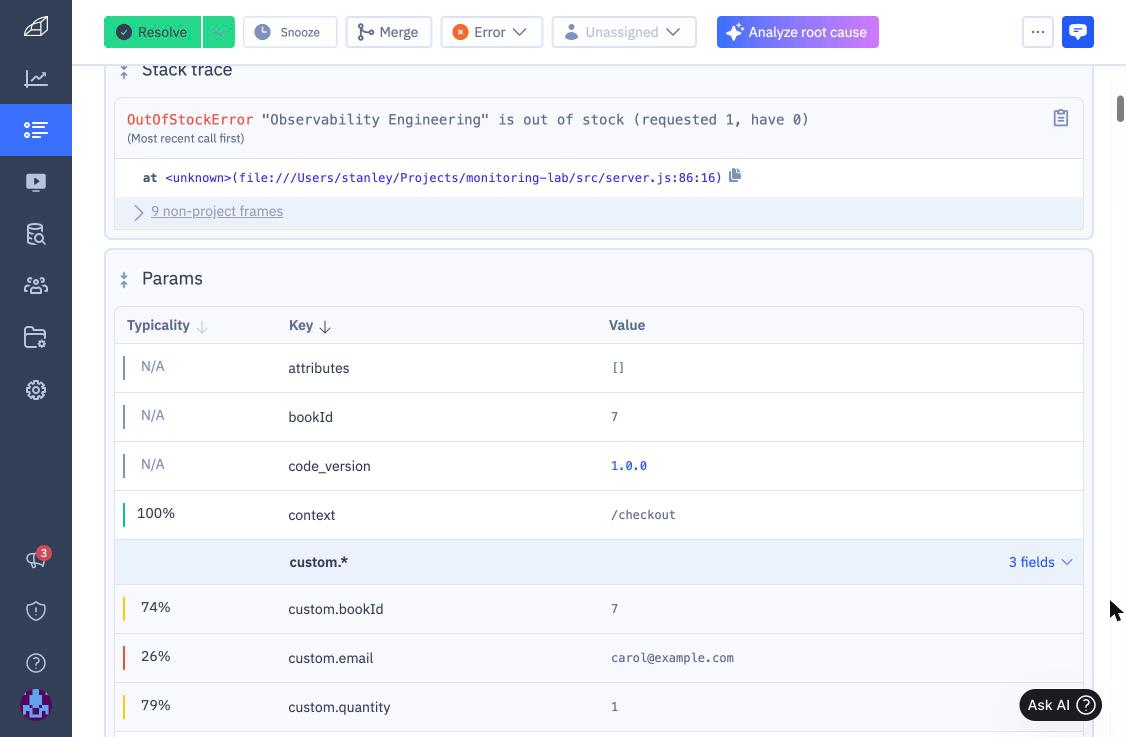Collapse the custom.* 3 fields group

(x=1040, y=562)
